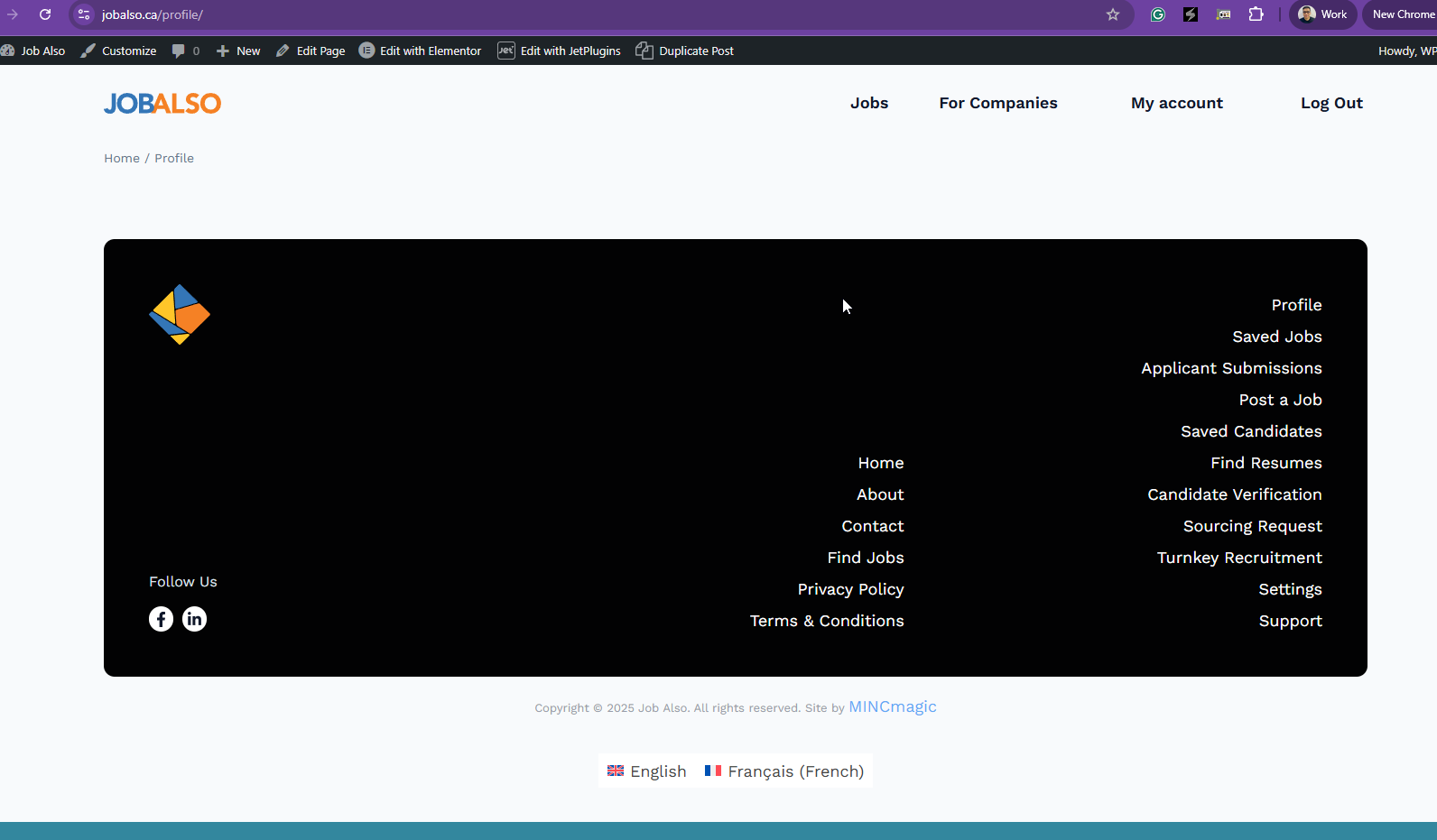Open Edit with Elementor
The width and height of the screenshot is (1437, 840).
(x=421, y=51)
